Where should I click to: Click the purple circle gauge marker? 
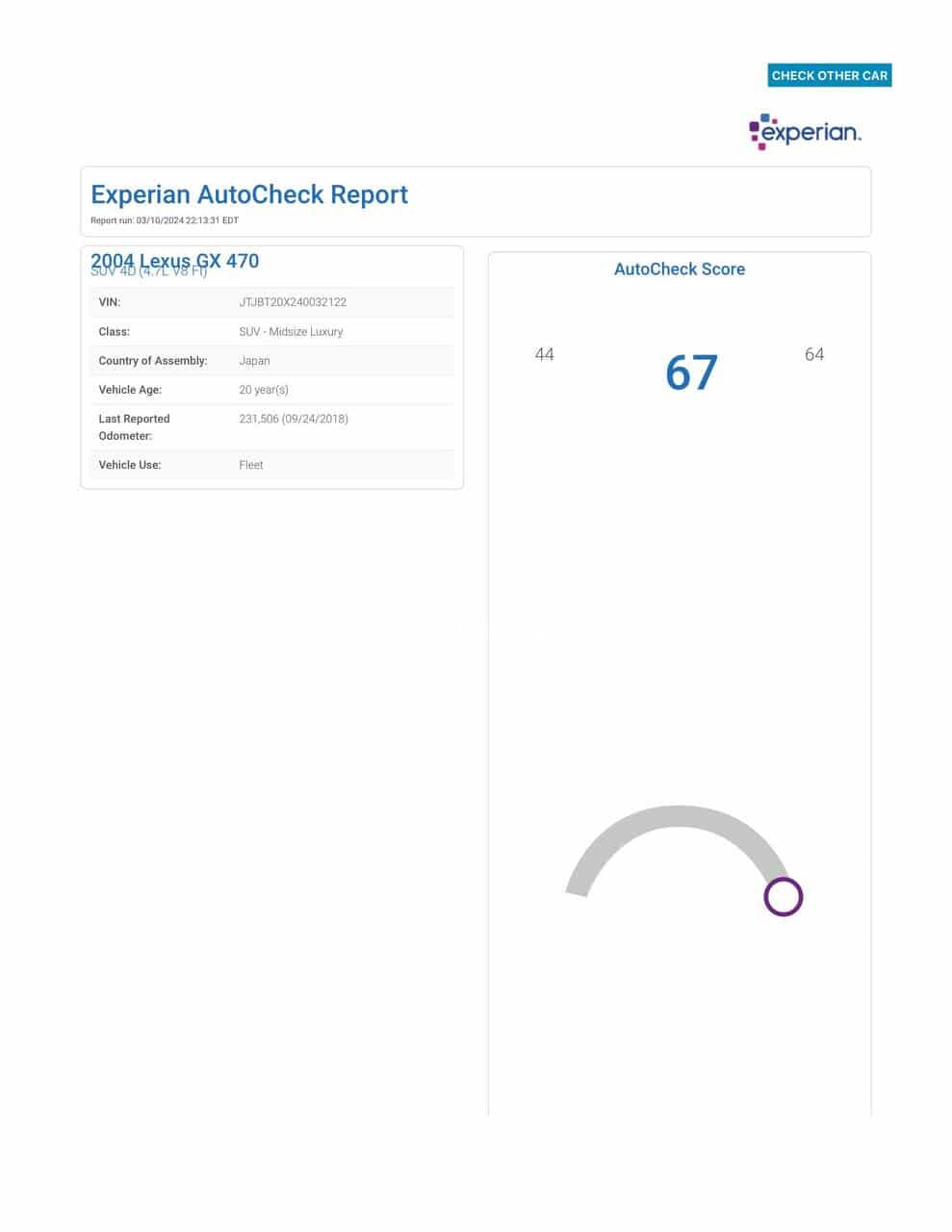click(x=783, y=897)
